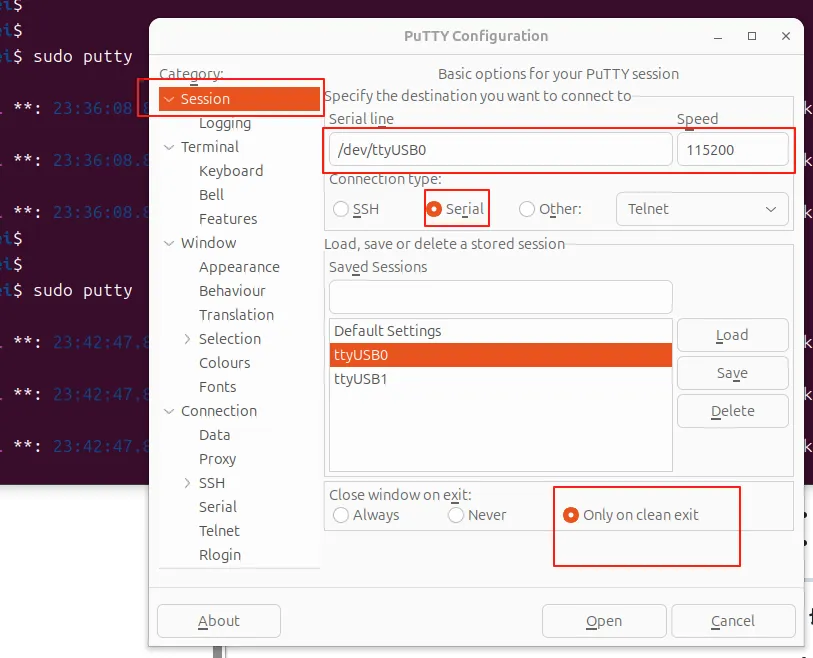Click the Serial line input field
This screenshot has height=658, width=813.
click(501, 150)
